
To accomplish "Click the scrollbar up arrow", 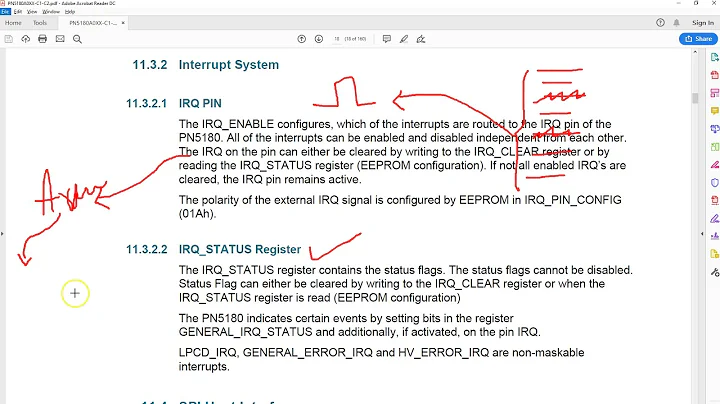I will pyautogui.click(x=695, y=52).
